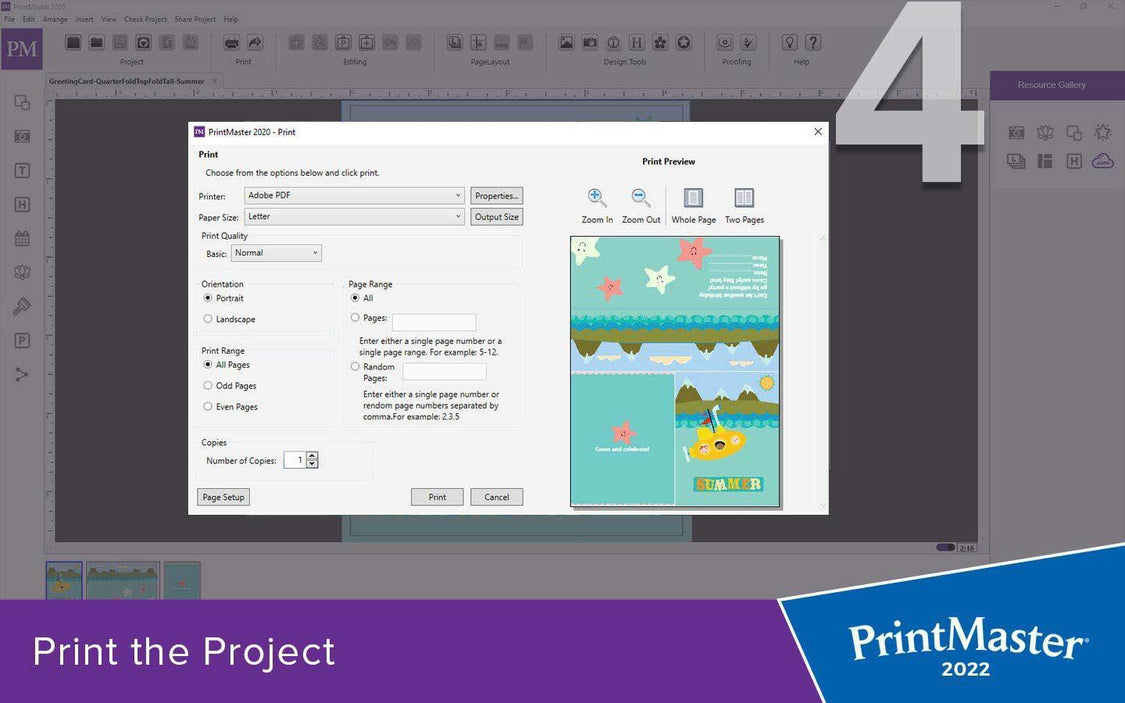1125x703 pixels.
Task: Adjust the zoom slider below the canvas
Action: coord(944,547)
